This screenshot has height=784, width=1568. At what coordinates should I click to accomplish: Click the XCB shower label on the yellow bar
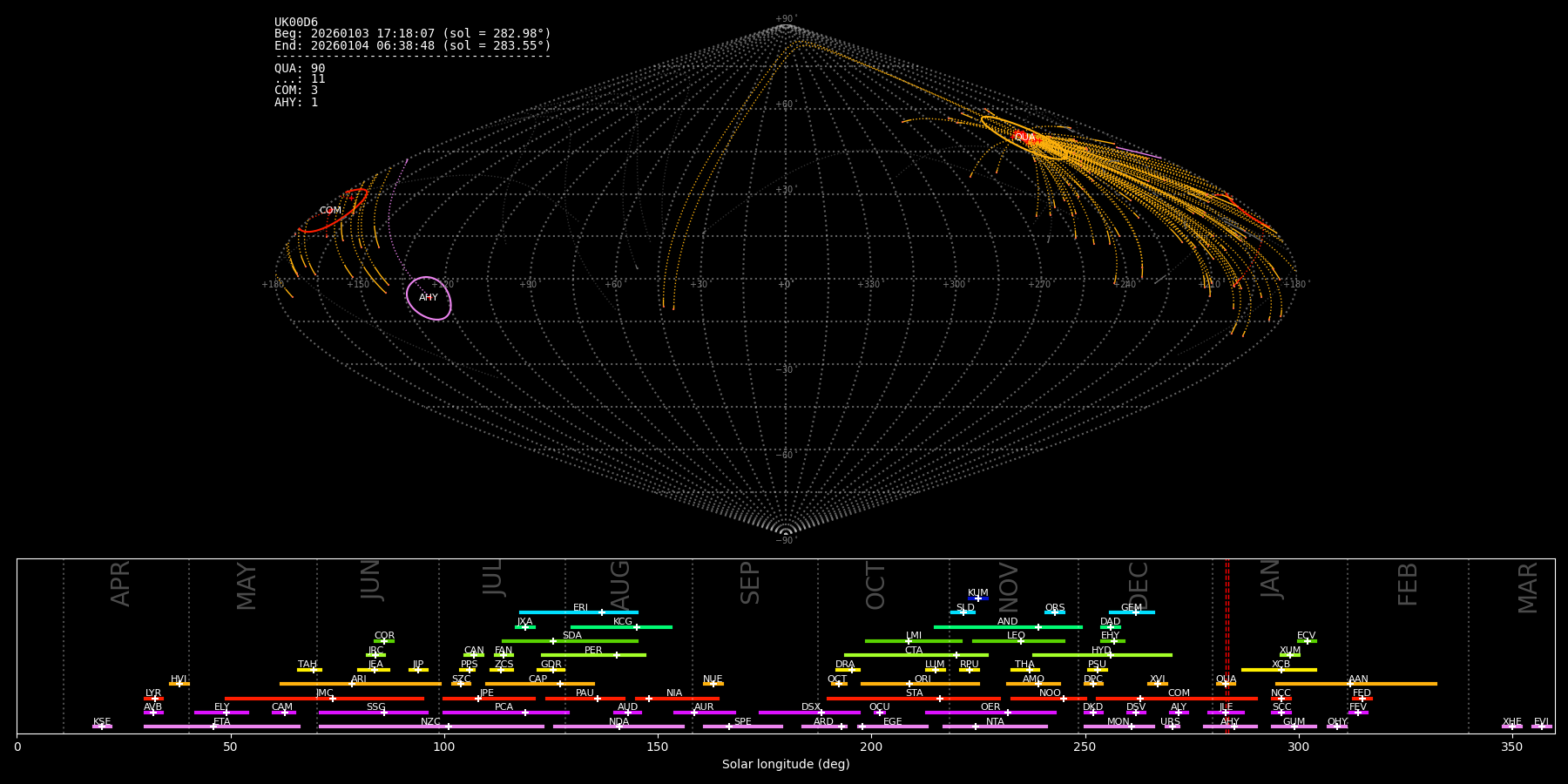click(1281, 665)
